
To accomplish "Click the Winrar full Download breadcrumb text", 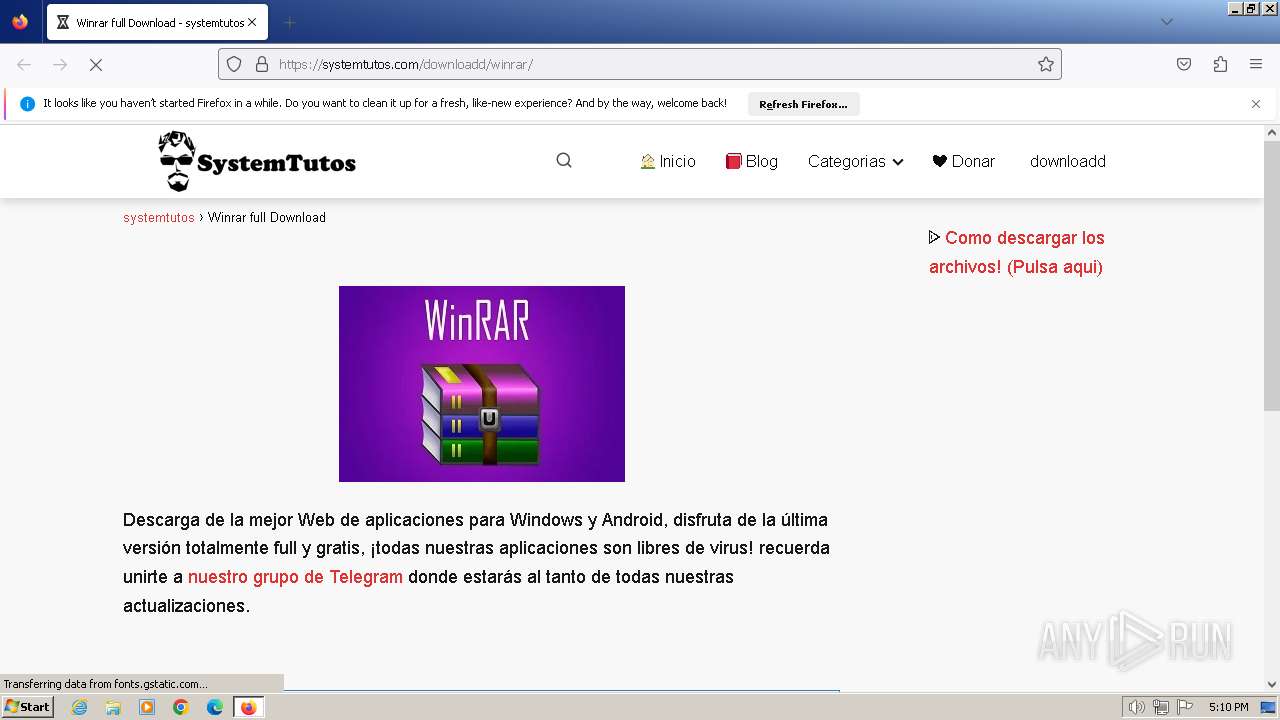I will pos(267,217).
